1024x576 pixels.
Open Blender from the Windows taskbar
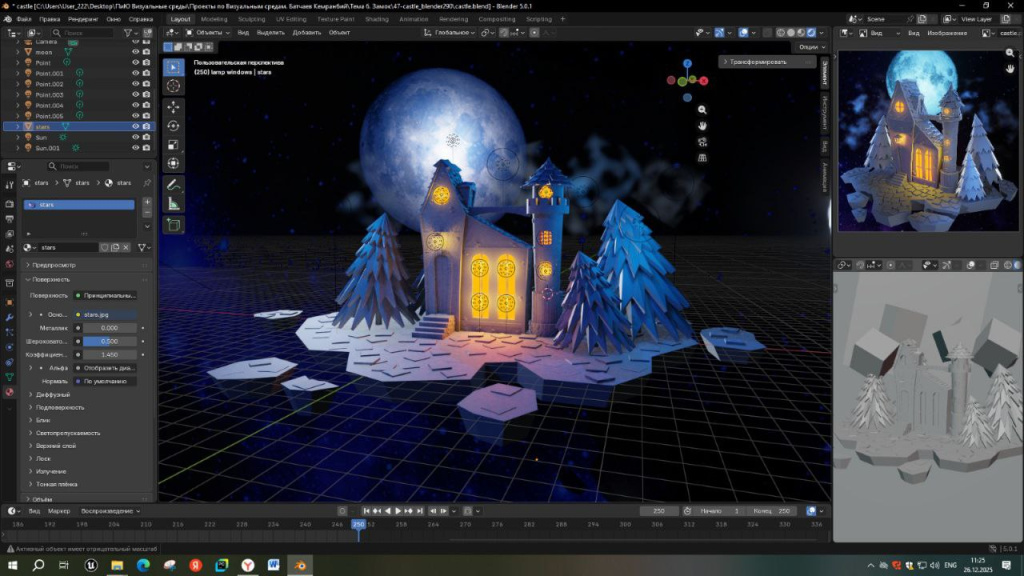click(x=299, y=565)
